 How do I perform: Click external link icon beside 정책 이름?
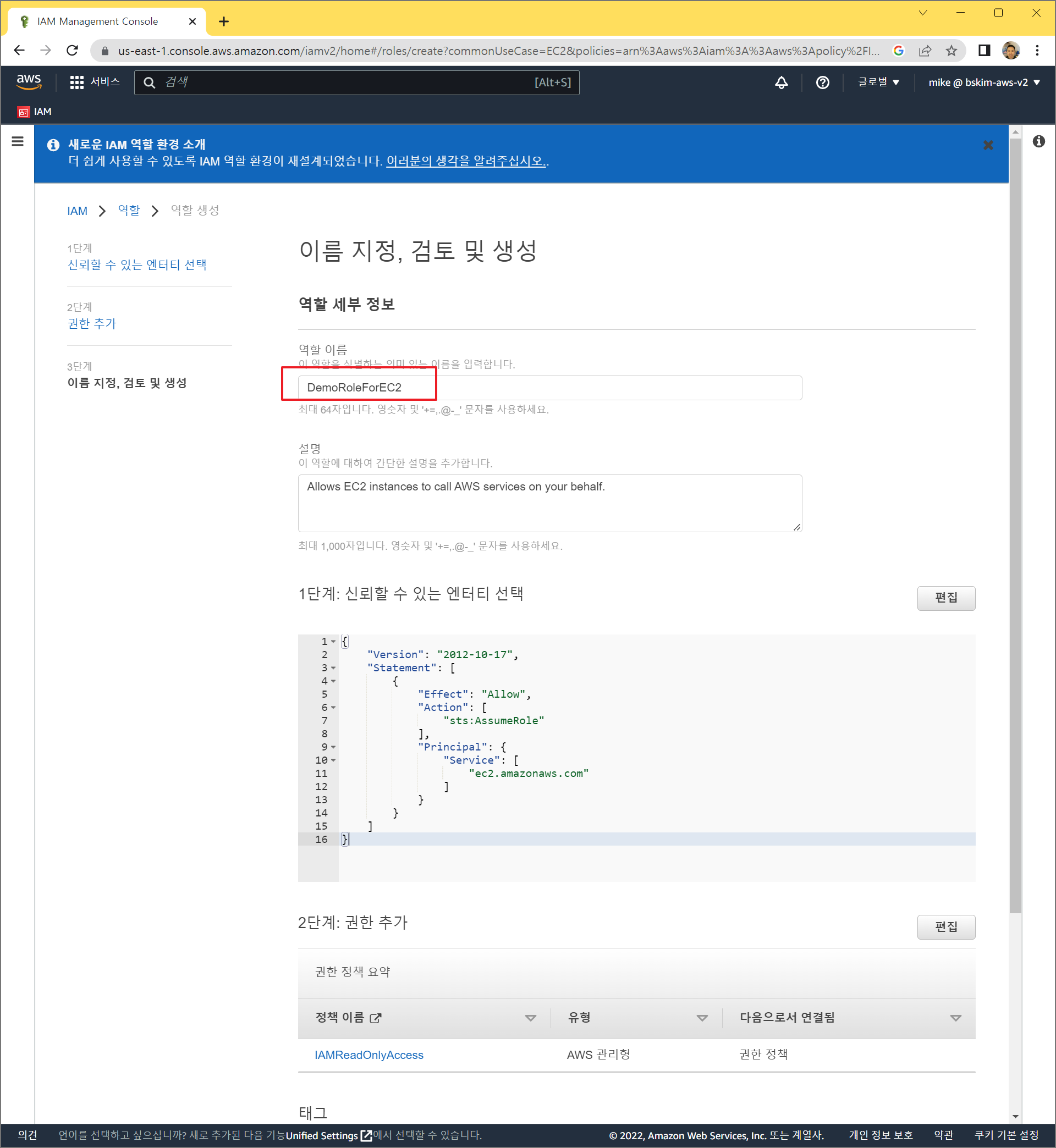(x=376, y=1018)
